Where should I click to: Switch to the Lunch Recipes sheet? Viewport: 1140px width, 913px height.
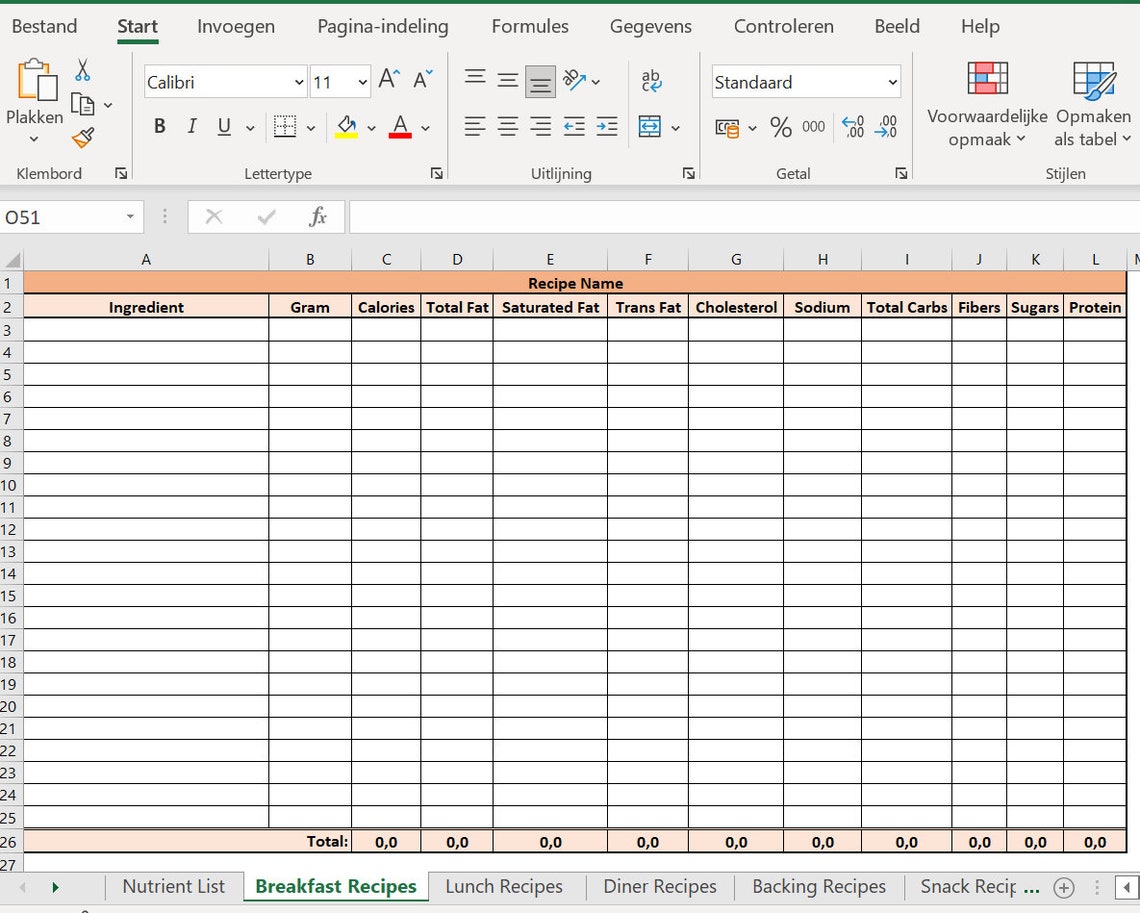tap(504, 886)
